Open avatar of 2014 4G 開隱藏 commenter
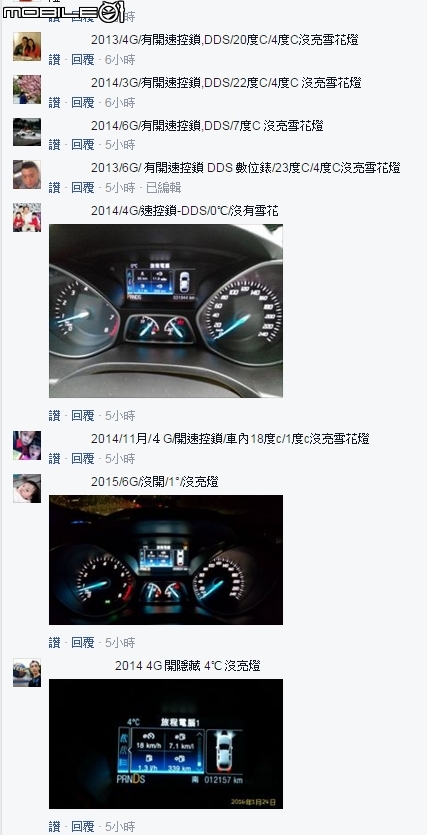Viewport: 427px width, 835px height. point(27,673)
